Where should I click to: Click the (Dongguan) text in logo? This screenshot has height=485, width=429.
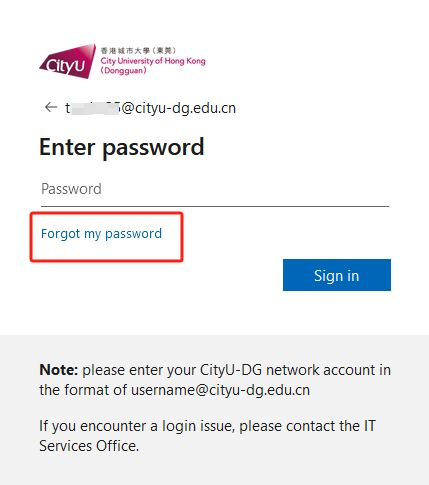123,71
